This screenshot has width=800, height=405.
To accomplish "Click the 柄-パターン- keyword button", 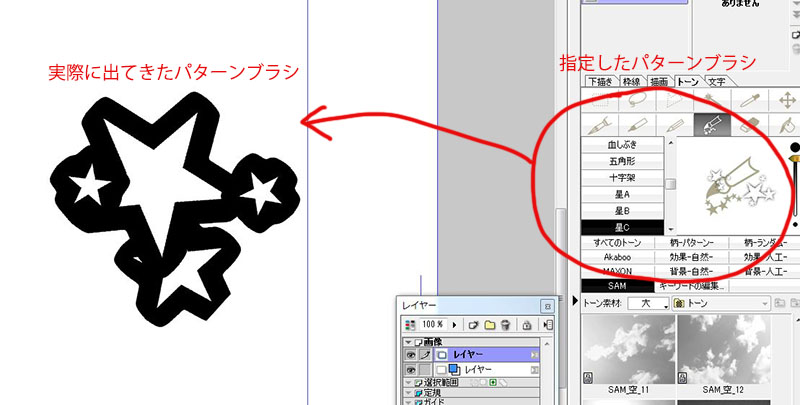I will (691, 243).
